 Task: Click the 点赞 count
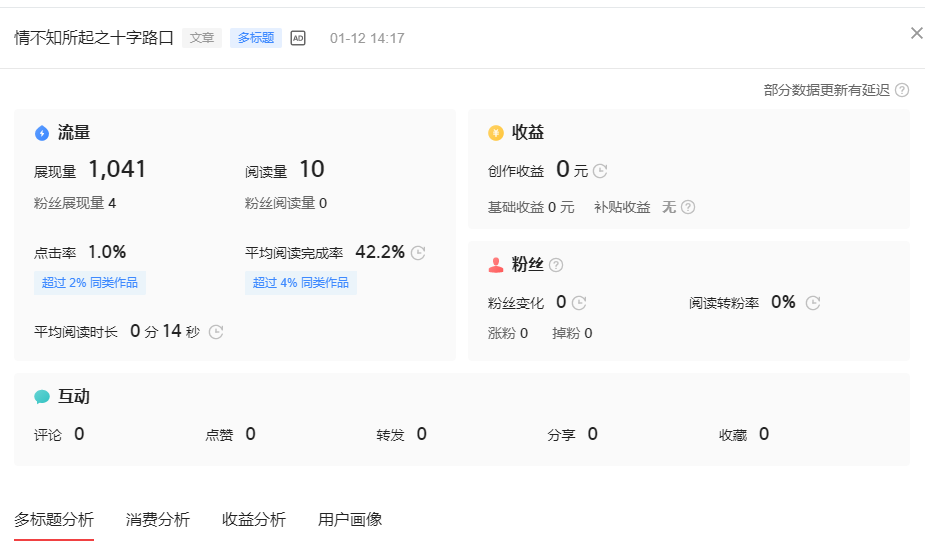tap(250, 434)
